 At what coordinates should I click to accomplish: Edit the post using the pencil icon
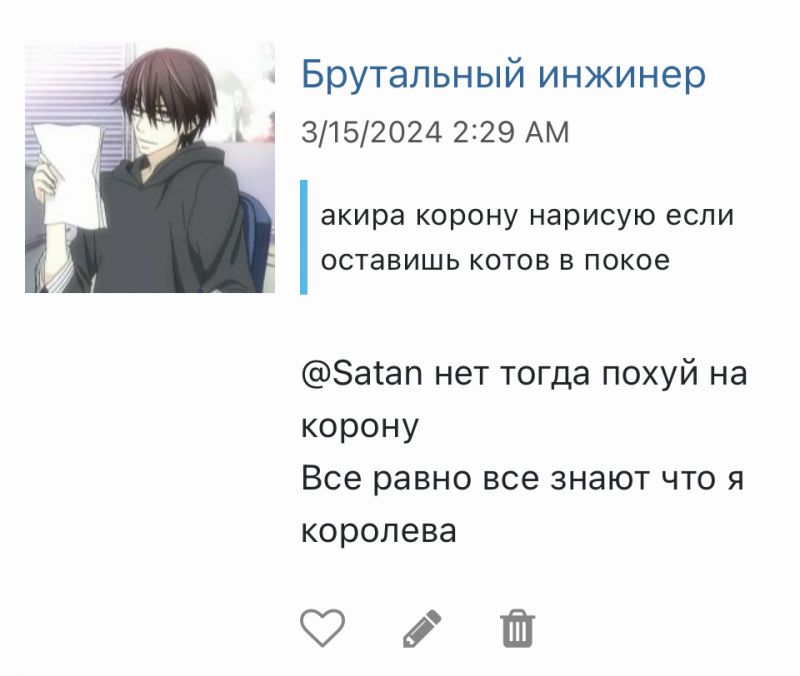[422, 629]
